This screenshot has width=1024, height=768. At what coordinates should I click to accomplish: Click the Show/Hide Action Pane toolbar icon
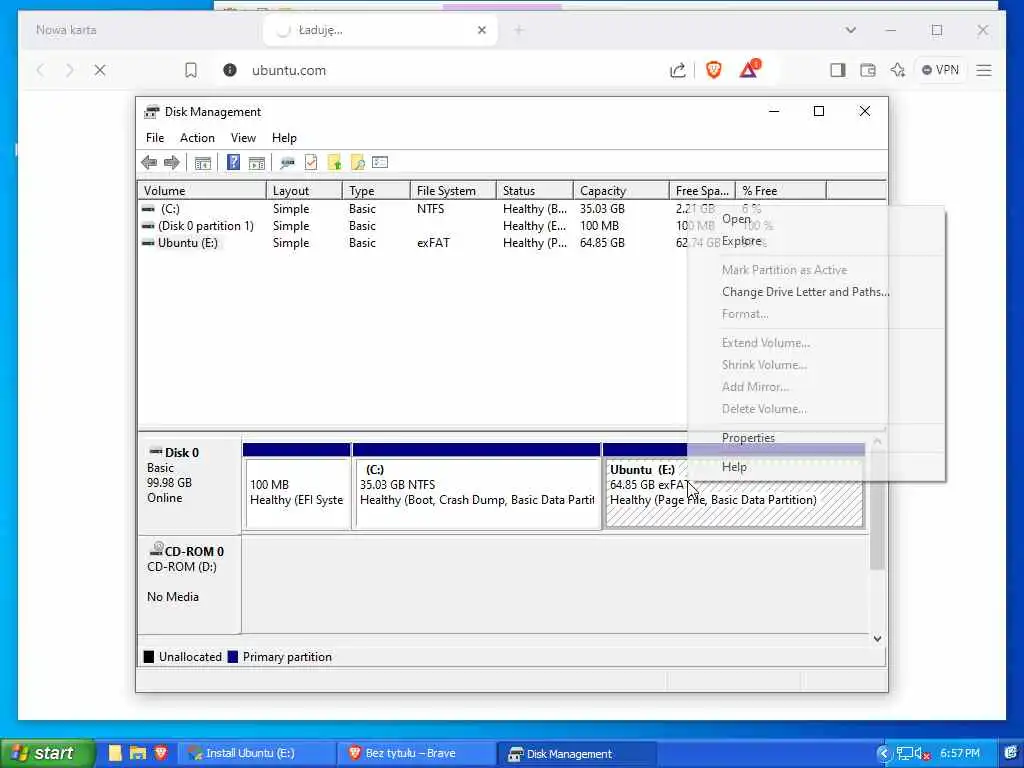click(257, 163)
